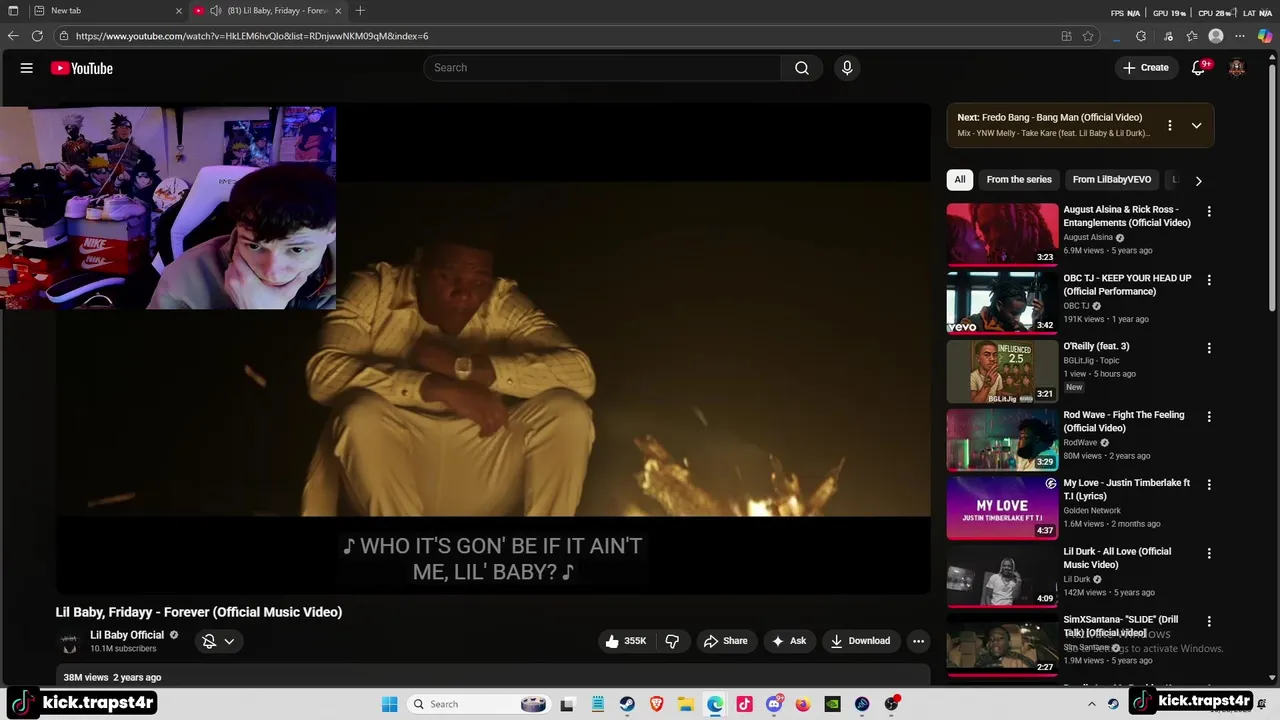Screen dimensions: 1280x720
Task: Open Discord from the taskbar
Action: point(774,704)
